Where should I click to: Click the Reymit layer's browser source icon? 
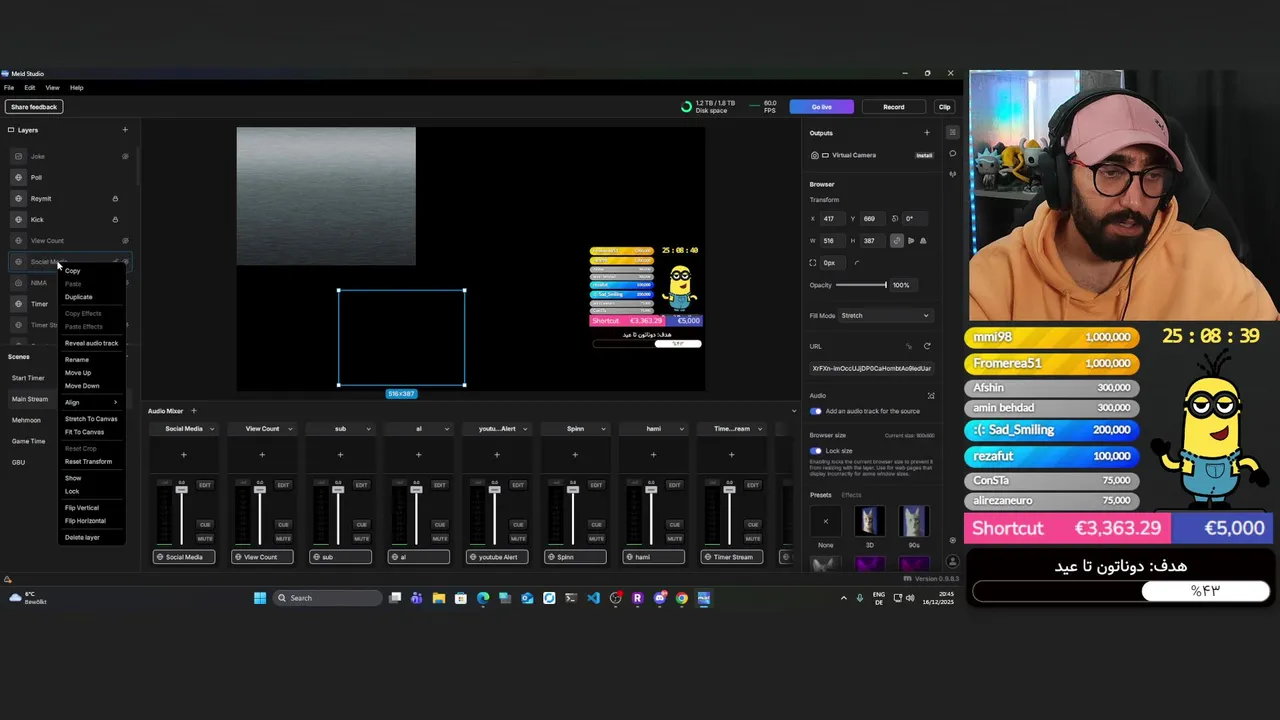click(18, 198)
